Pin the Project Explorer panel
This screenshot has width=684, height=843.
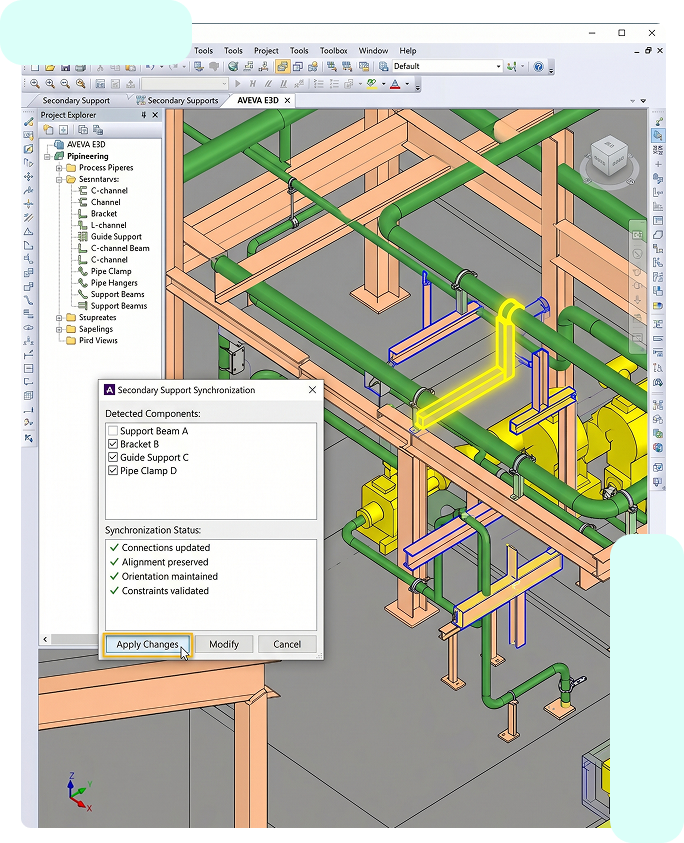144,115
